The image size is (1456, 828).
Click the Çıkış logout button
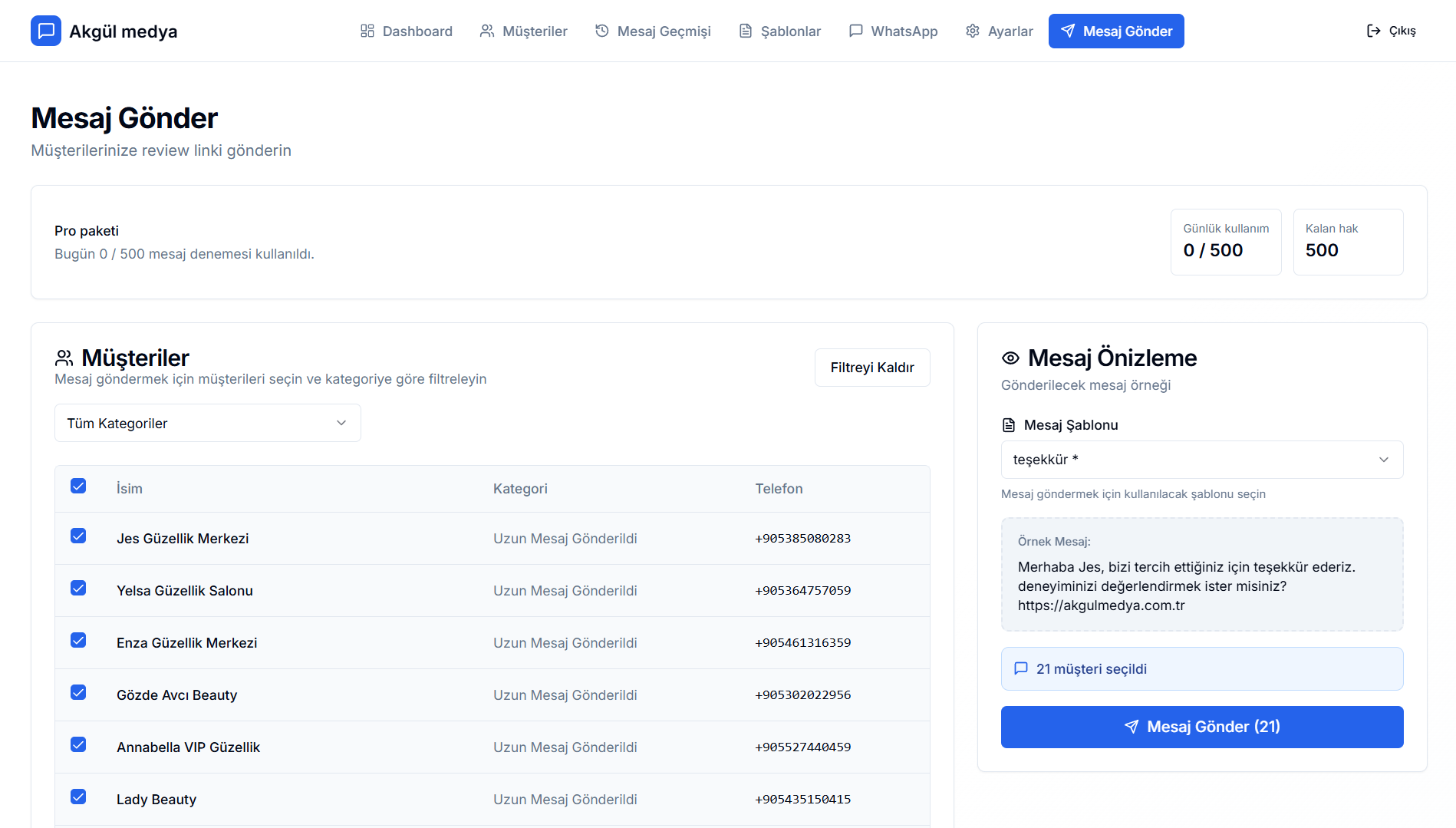(1392, 31)
